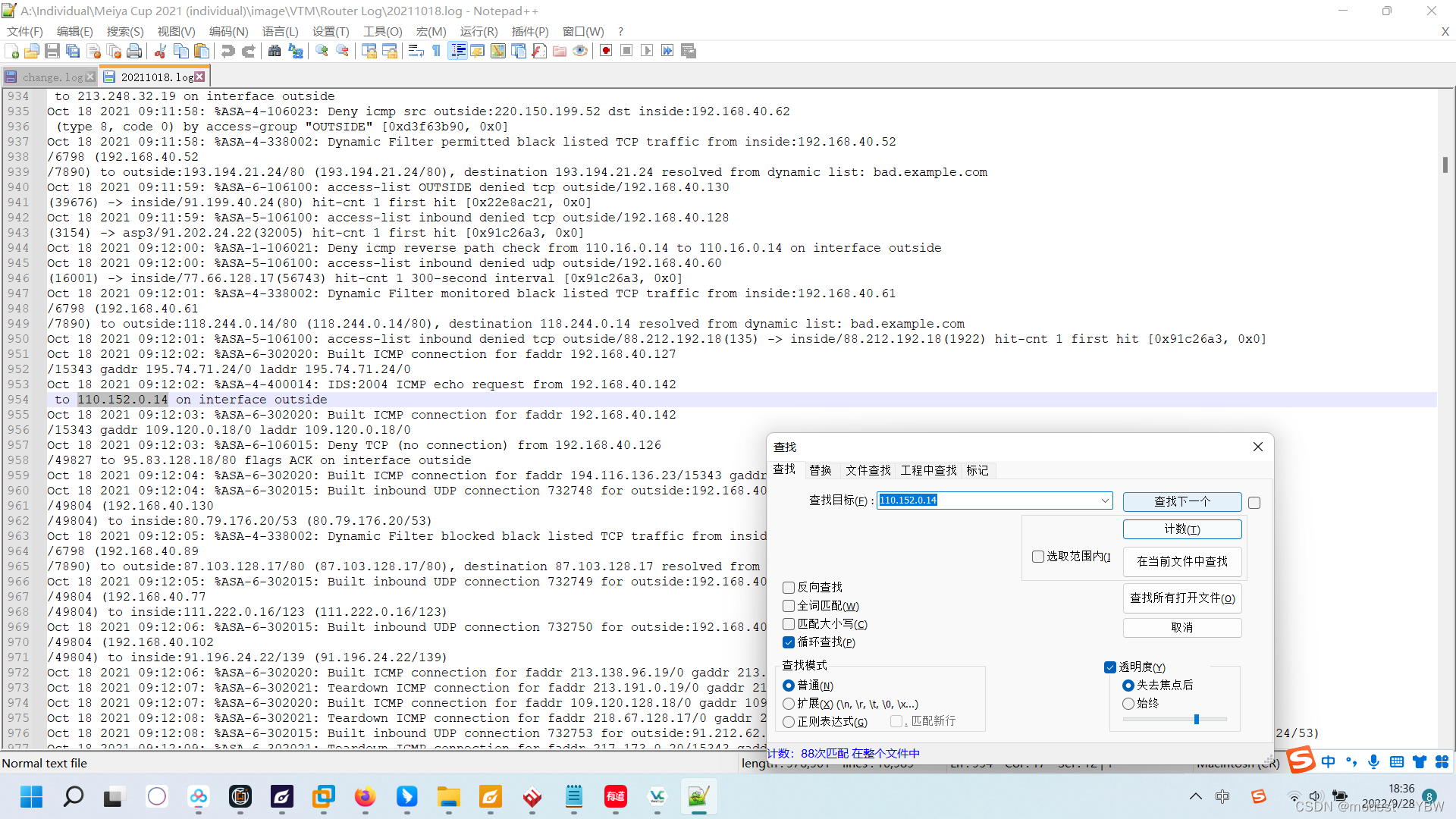
Task: Click the Print toolbar icon
Action: tap(134, 51)
